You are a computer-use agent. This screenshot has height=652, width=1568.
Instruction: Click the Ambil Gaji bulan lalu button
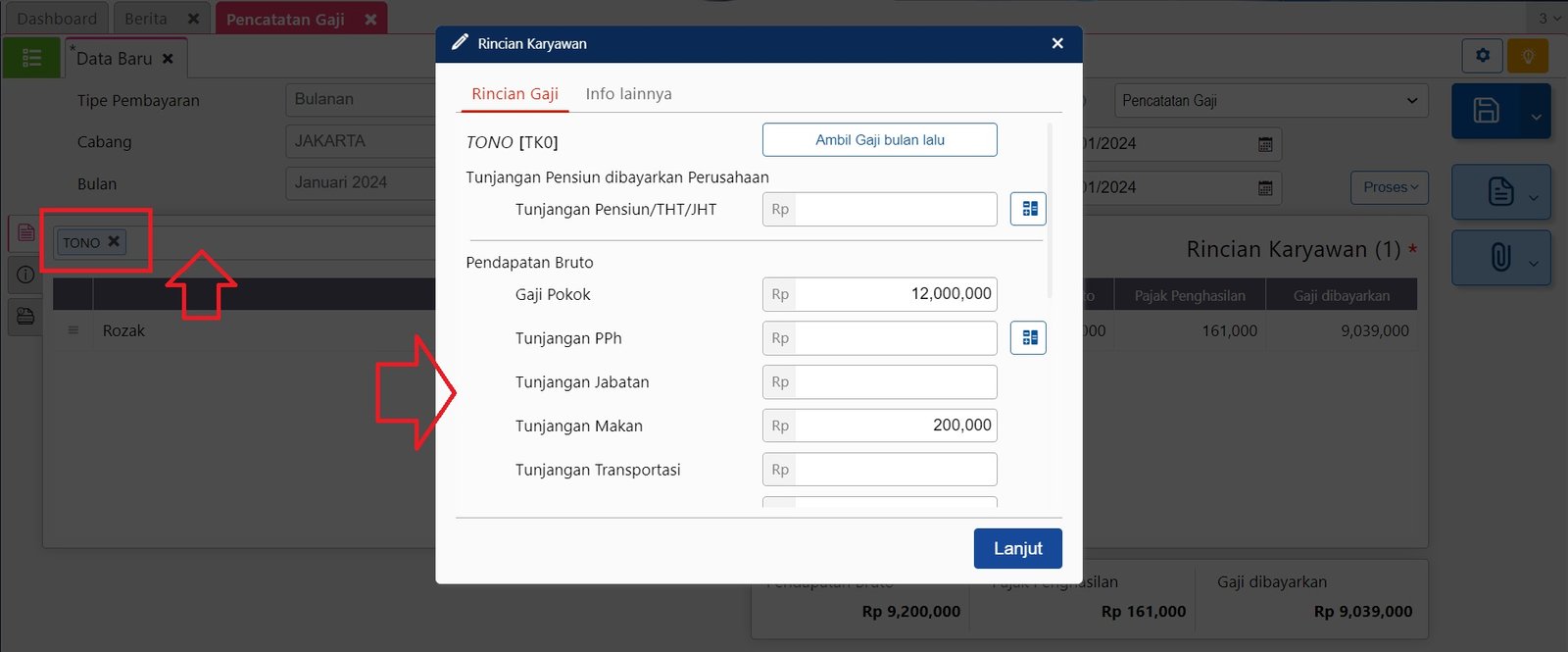click(879, 140)
